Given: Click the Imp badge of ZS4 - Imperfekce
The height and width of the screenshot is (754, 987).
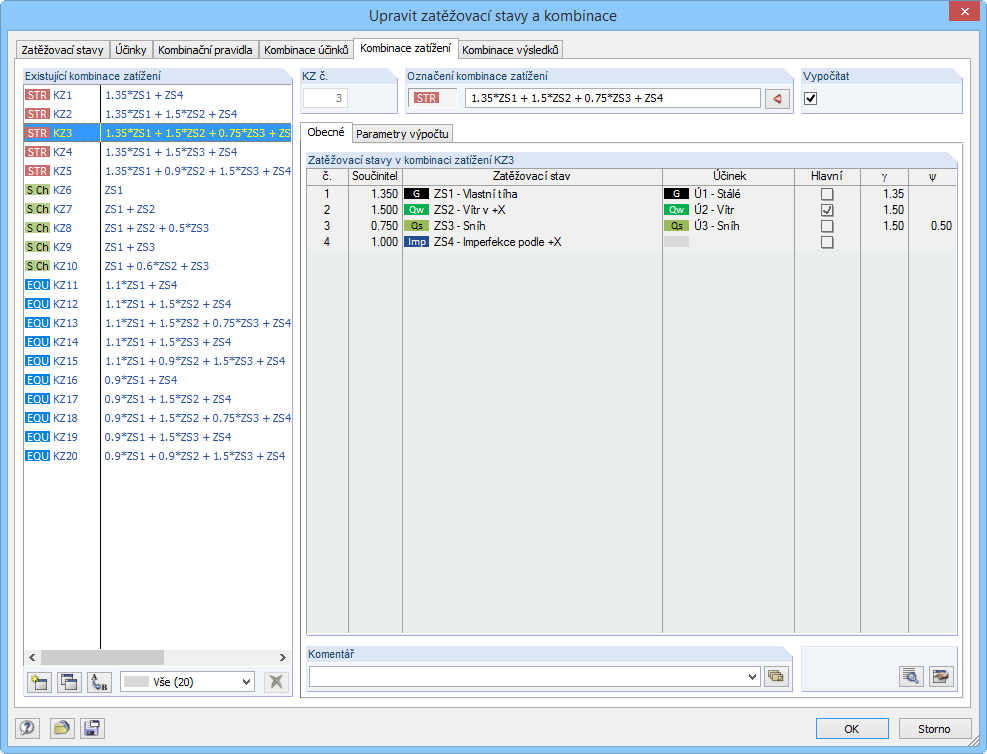Looking at the screenshot, I should click(416, 242).
